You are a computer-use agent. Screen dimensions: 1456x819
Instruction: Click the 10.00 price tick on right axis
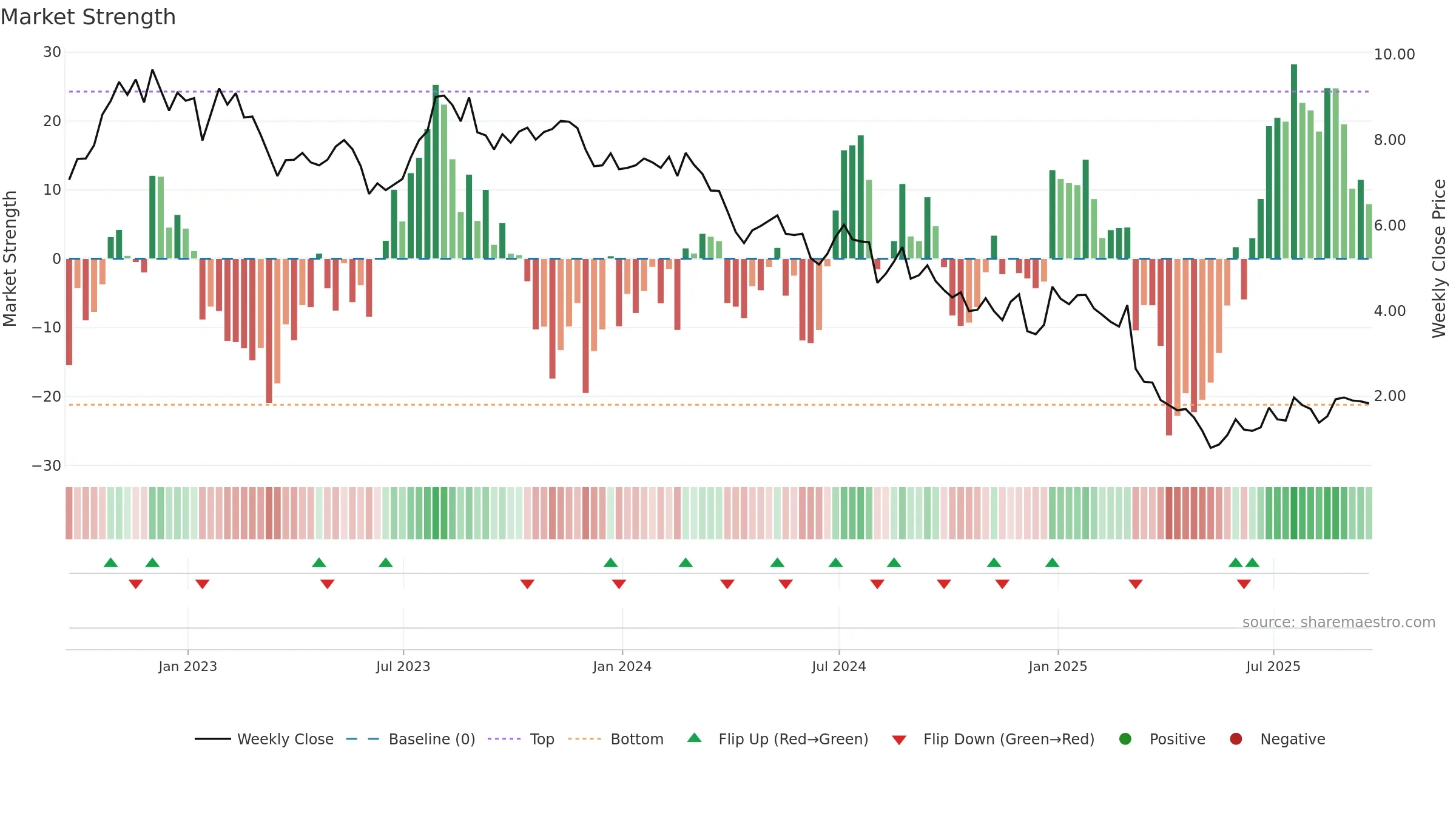click(1394, 55)
